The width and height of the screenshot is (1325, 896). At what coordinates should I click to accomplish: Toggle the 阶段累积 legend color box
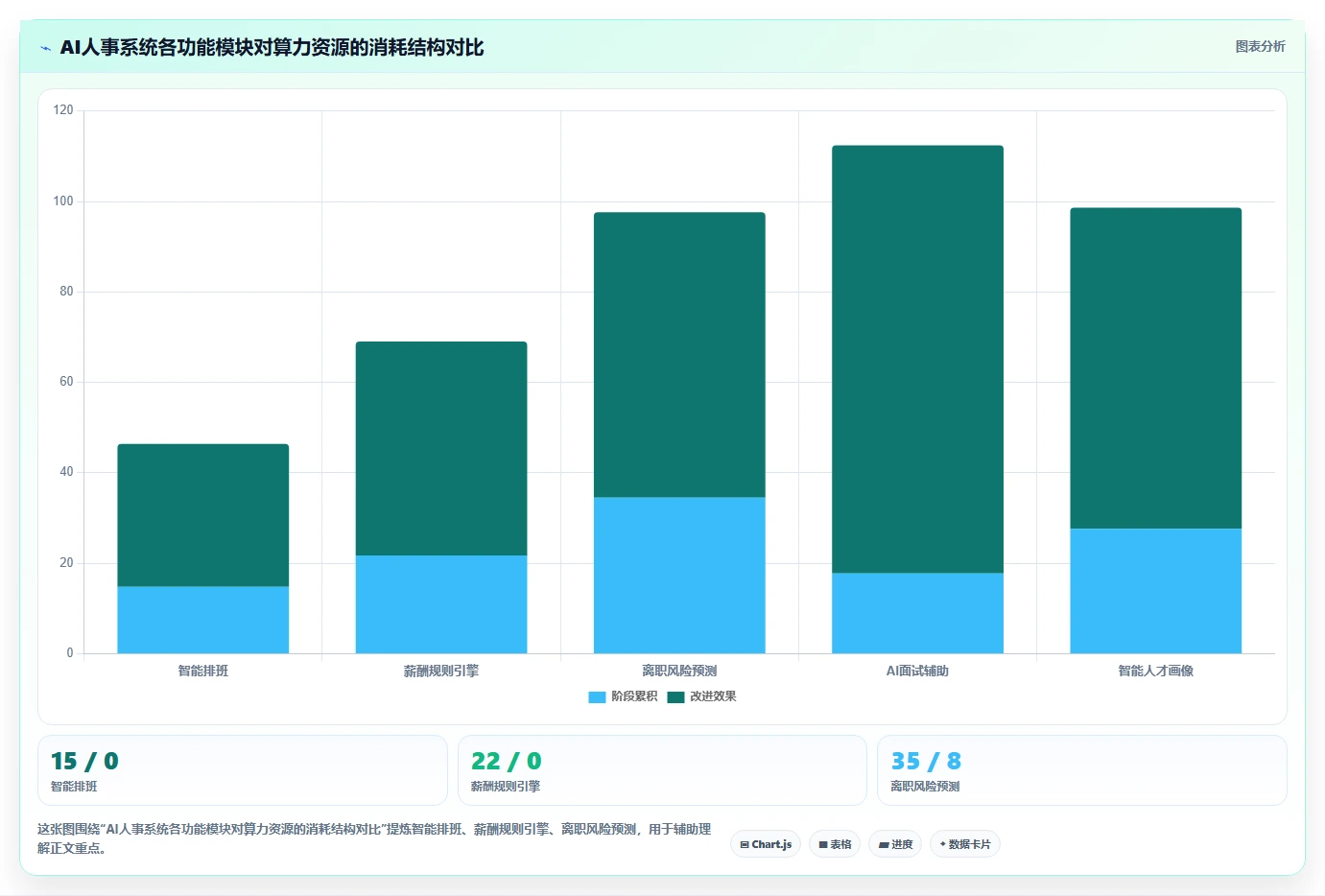(x=597, y=697)
